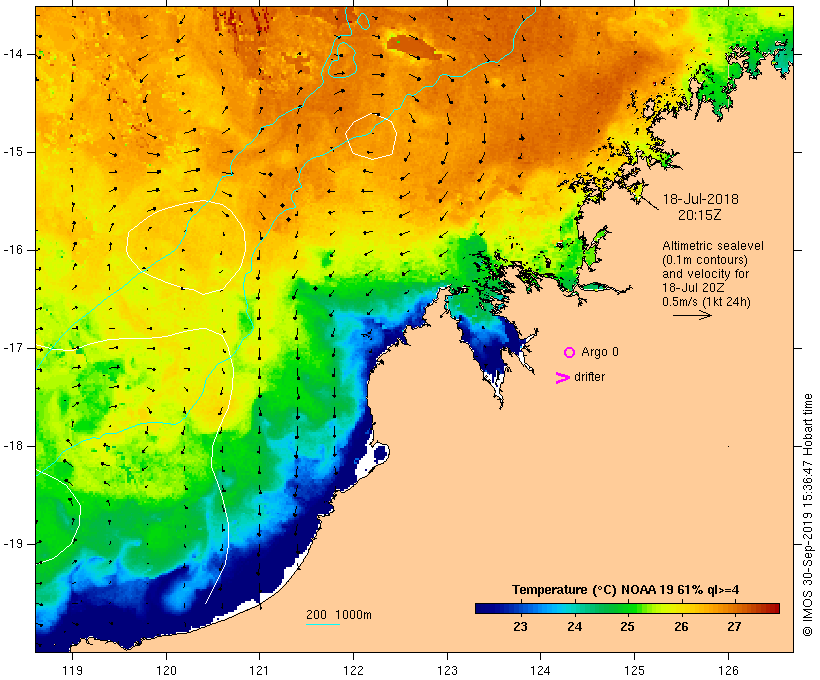
Task: Click the 'and velocity for' text
Action: tap(705, 274)
